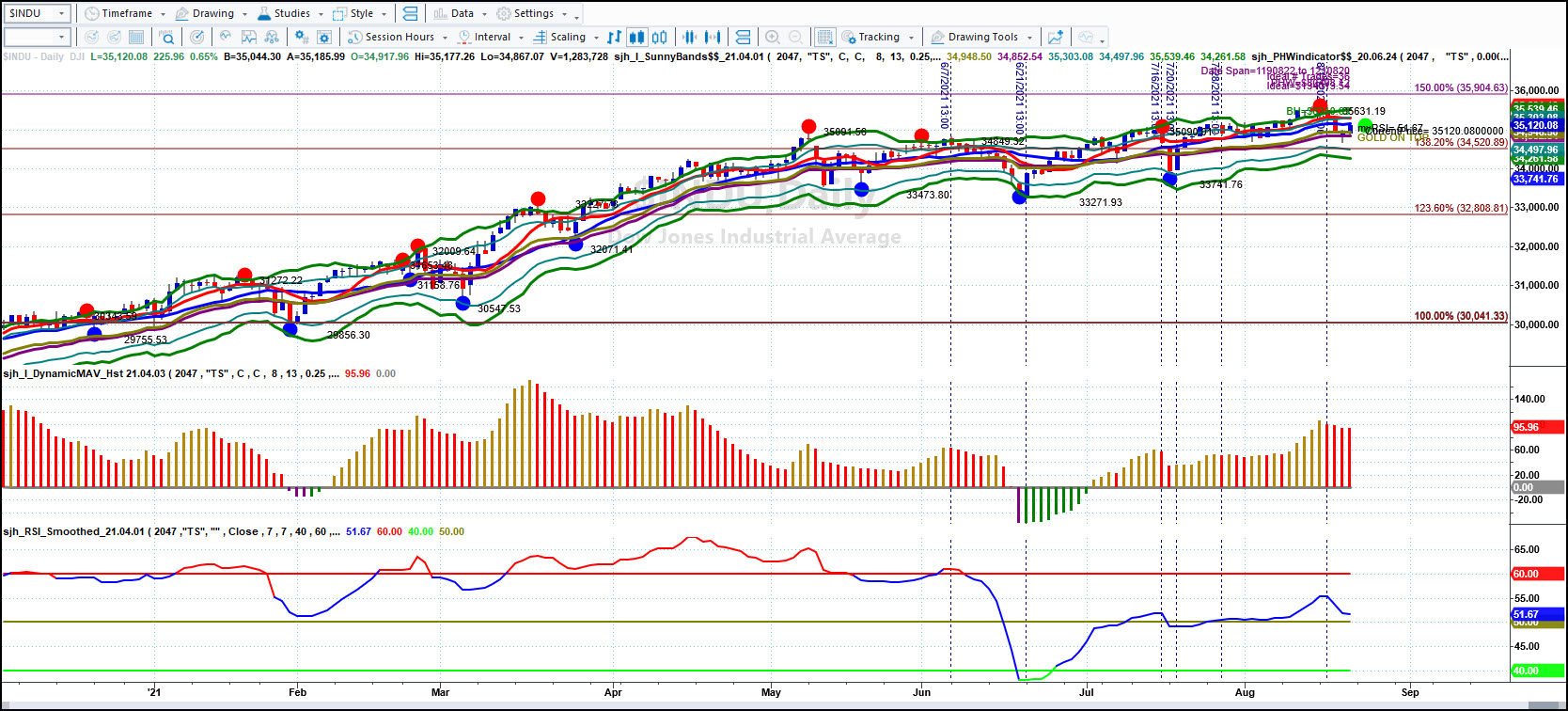Click the red 60.00 RSI axis label

point(1536,574)
